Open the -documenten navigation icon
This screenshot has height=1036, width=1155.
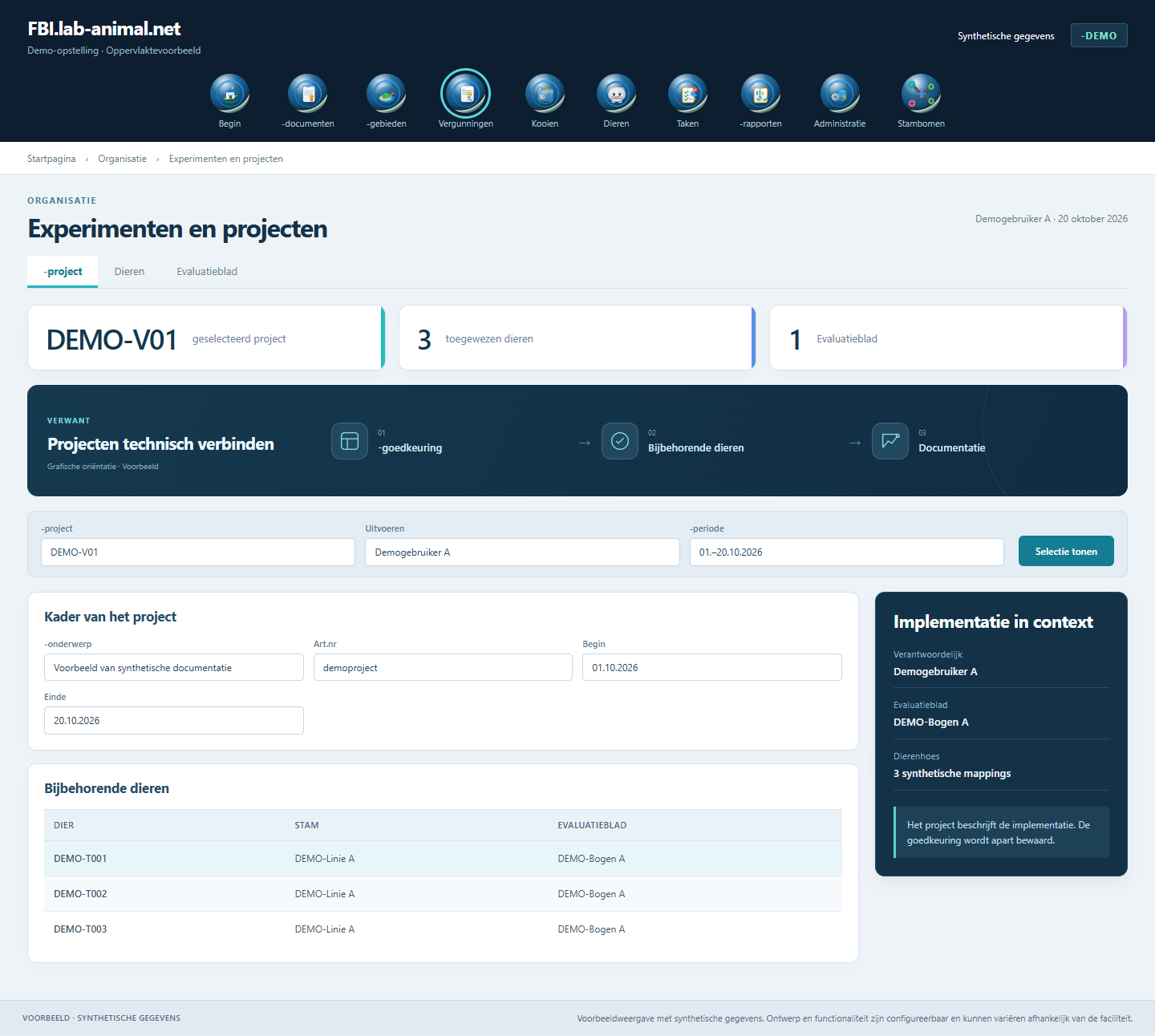(308, 94)
